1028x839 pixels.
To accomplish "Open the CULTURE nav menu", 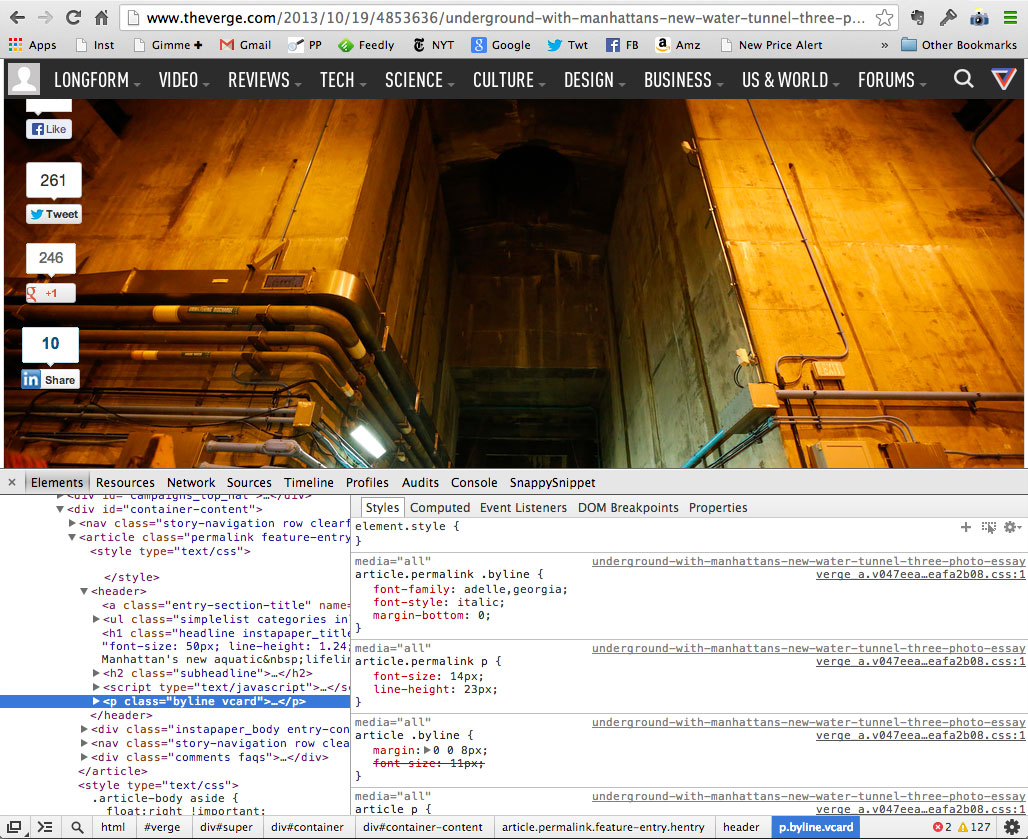I will click(509, 80).
